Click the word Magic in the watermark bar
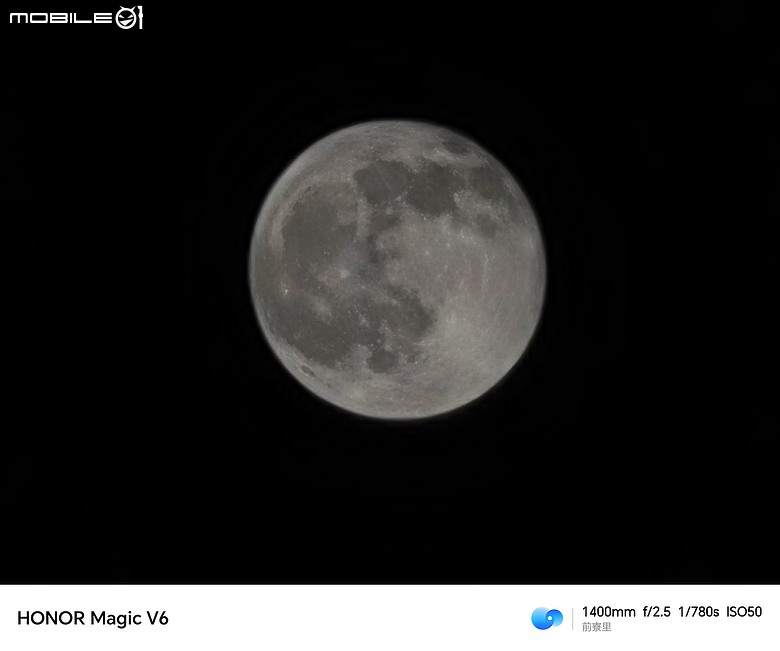780x651 pixels. pos(116,618)
